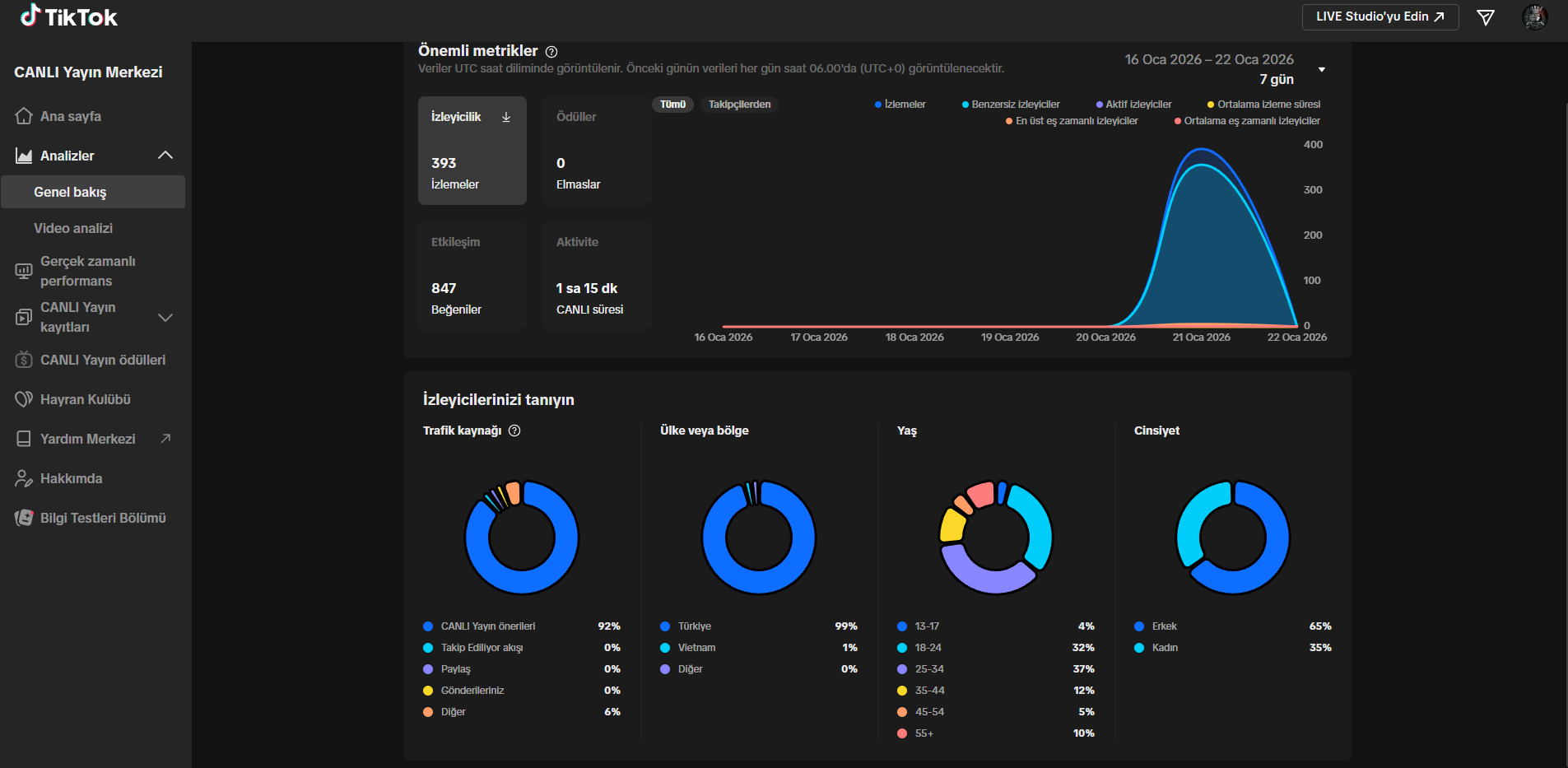
Task: Open Yardım Merkezi link
Action: [x=92, y=439]
